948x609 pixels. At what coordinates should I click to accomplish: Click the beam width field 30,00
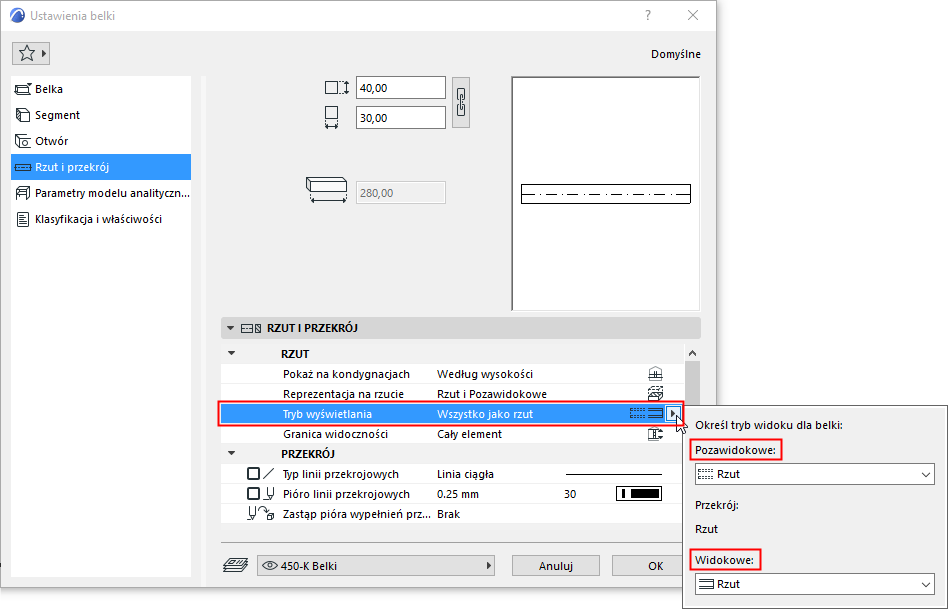tap(401, 118)
